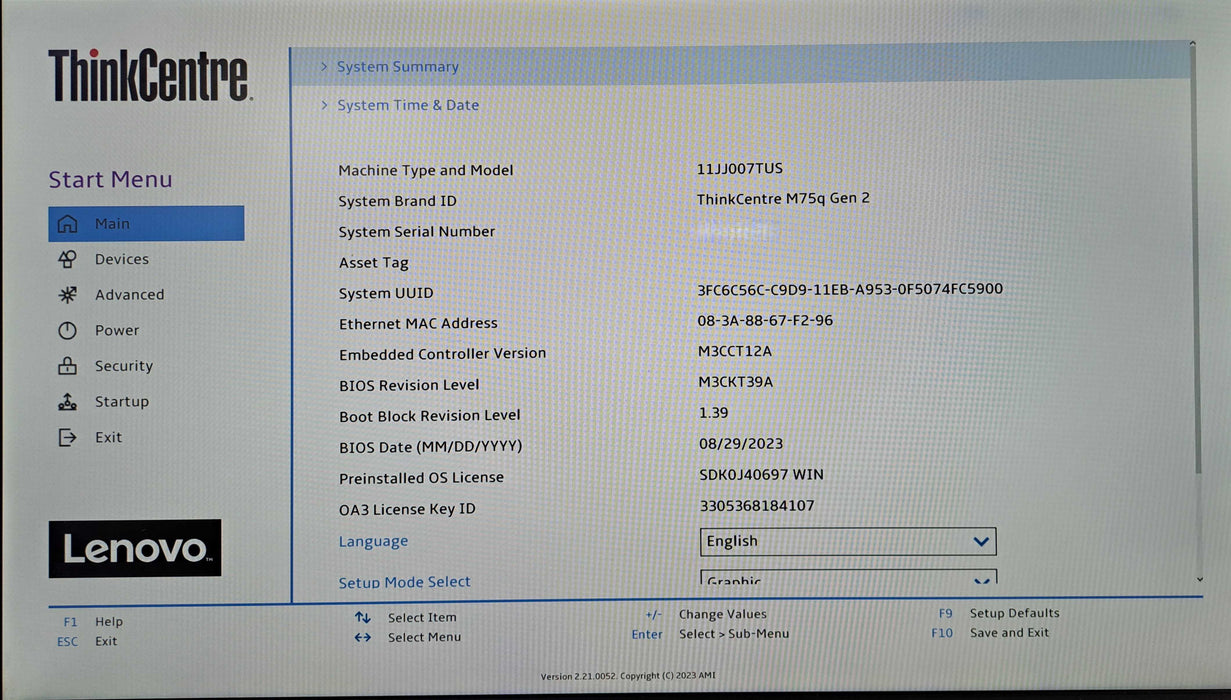
Task: Click the Main house icon
Action: (67, 224)
